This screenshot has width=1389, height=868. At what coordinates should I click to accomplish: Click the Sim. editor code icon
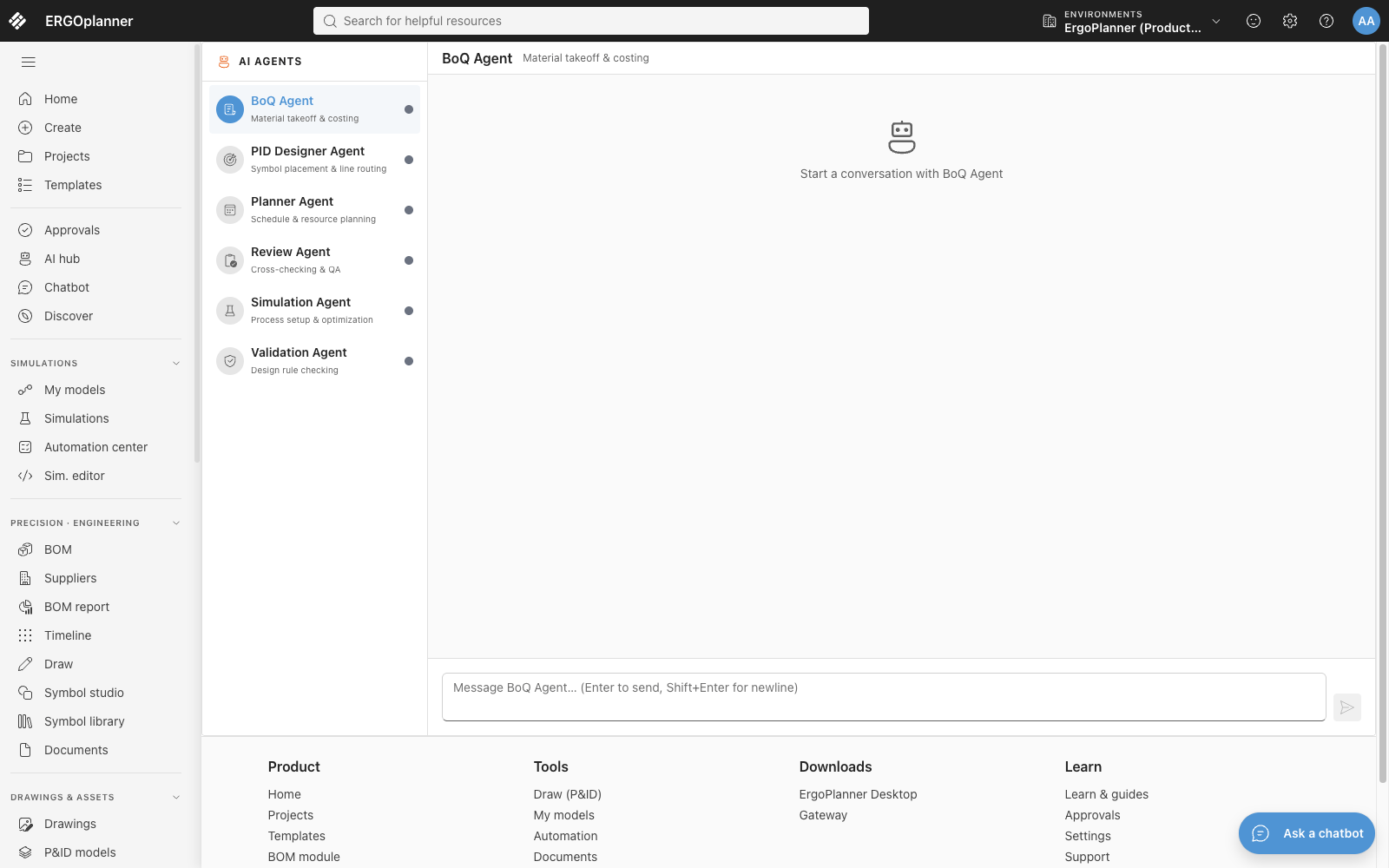point(25,476)
